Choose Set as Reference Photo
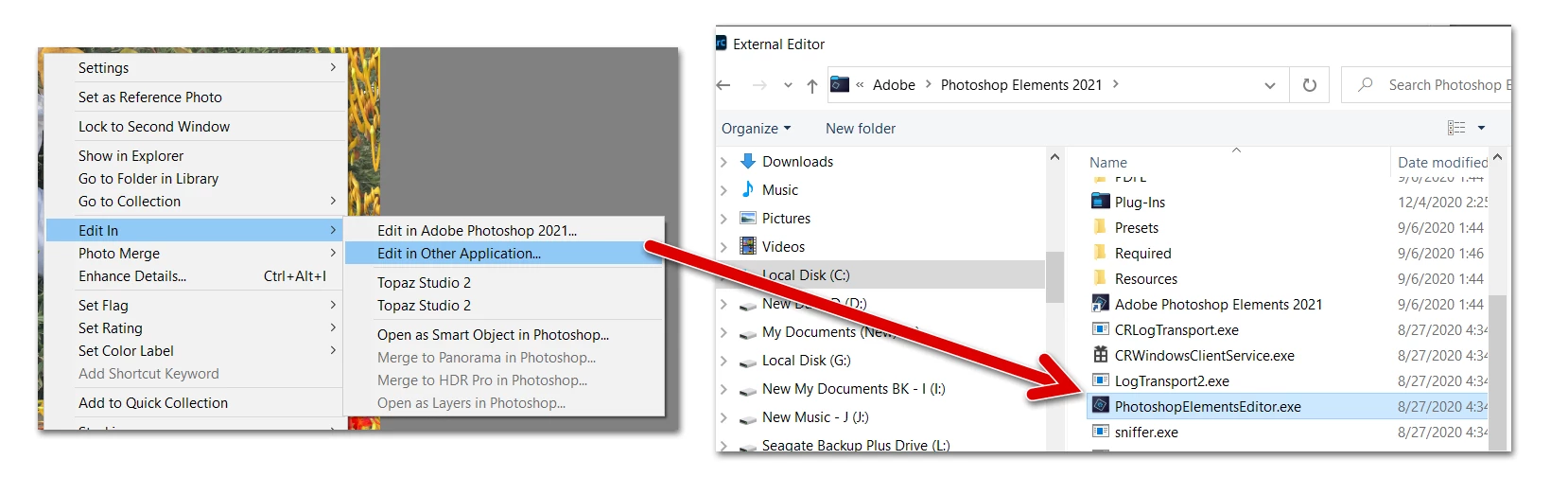 tap(196, 97)
